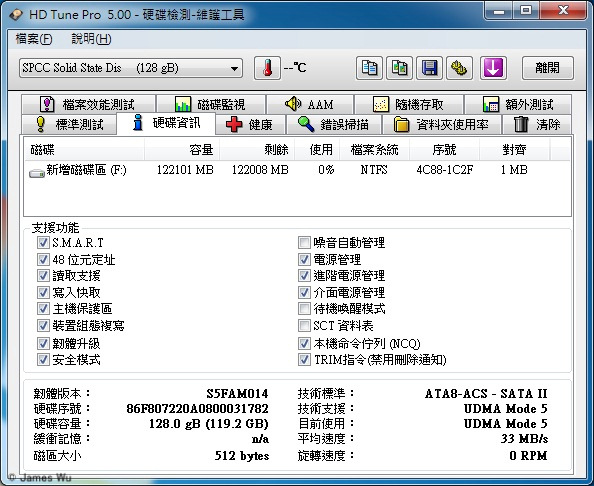Viewport: 594px width, 486px height.
Task: Select the 健康 red cross tab
Action: (x=250, y=124)
